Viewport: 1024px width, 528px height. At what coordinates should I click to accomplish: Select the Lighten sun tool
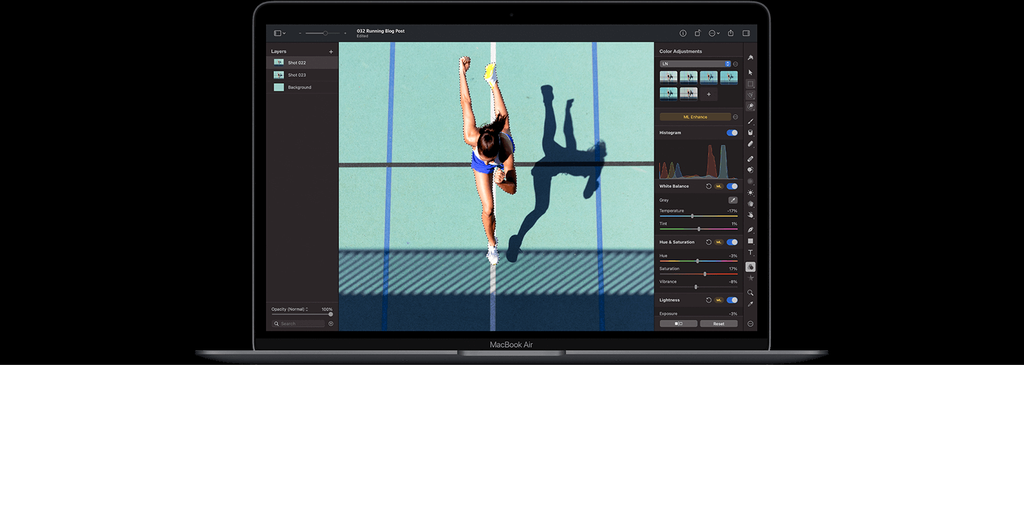tap(750, 193)
